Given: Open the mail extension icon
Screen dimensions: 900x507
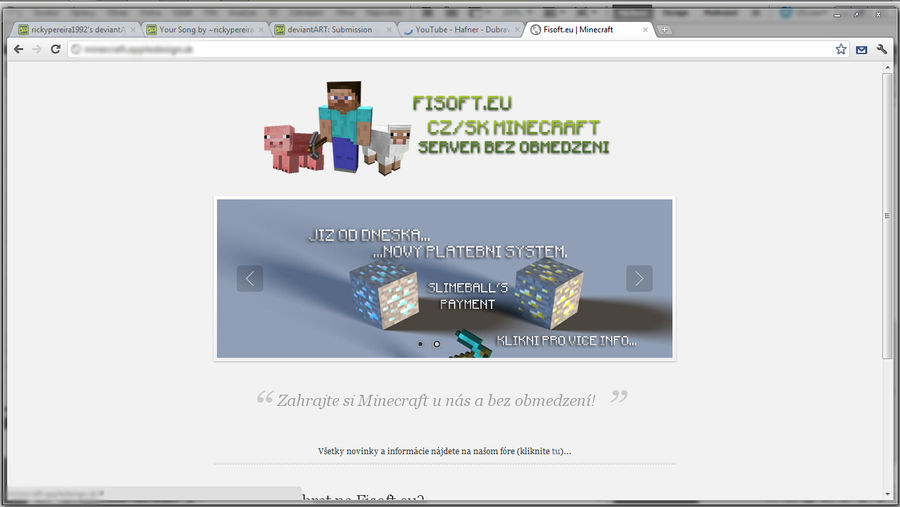Looking at the screenshot, I should [x=862, y=50].
